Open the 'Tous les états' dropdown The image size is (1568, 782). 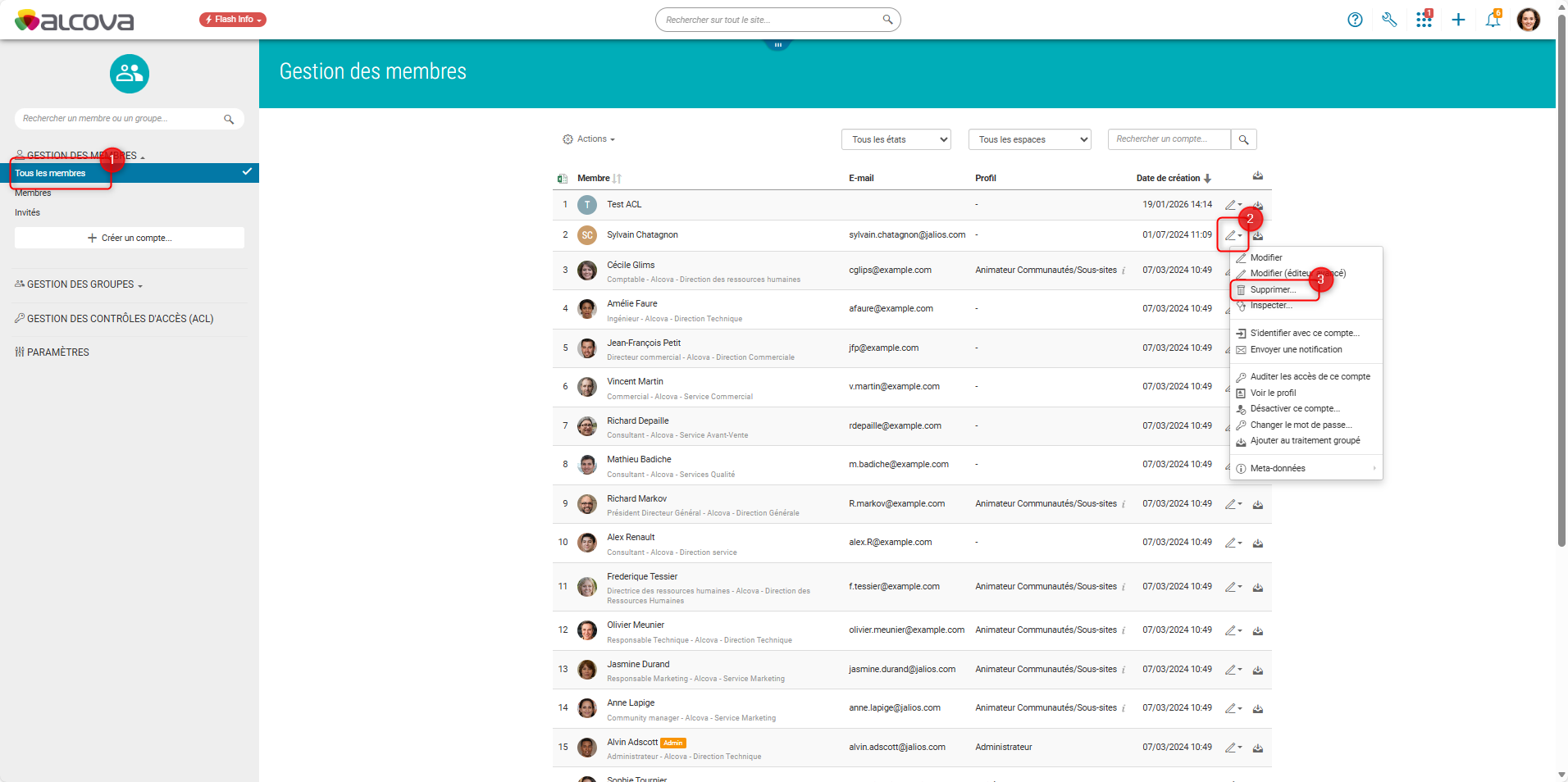click(x=896, y=140)
